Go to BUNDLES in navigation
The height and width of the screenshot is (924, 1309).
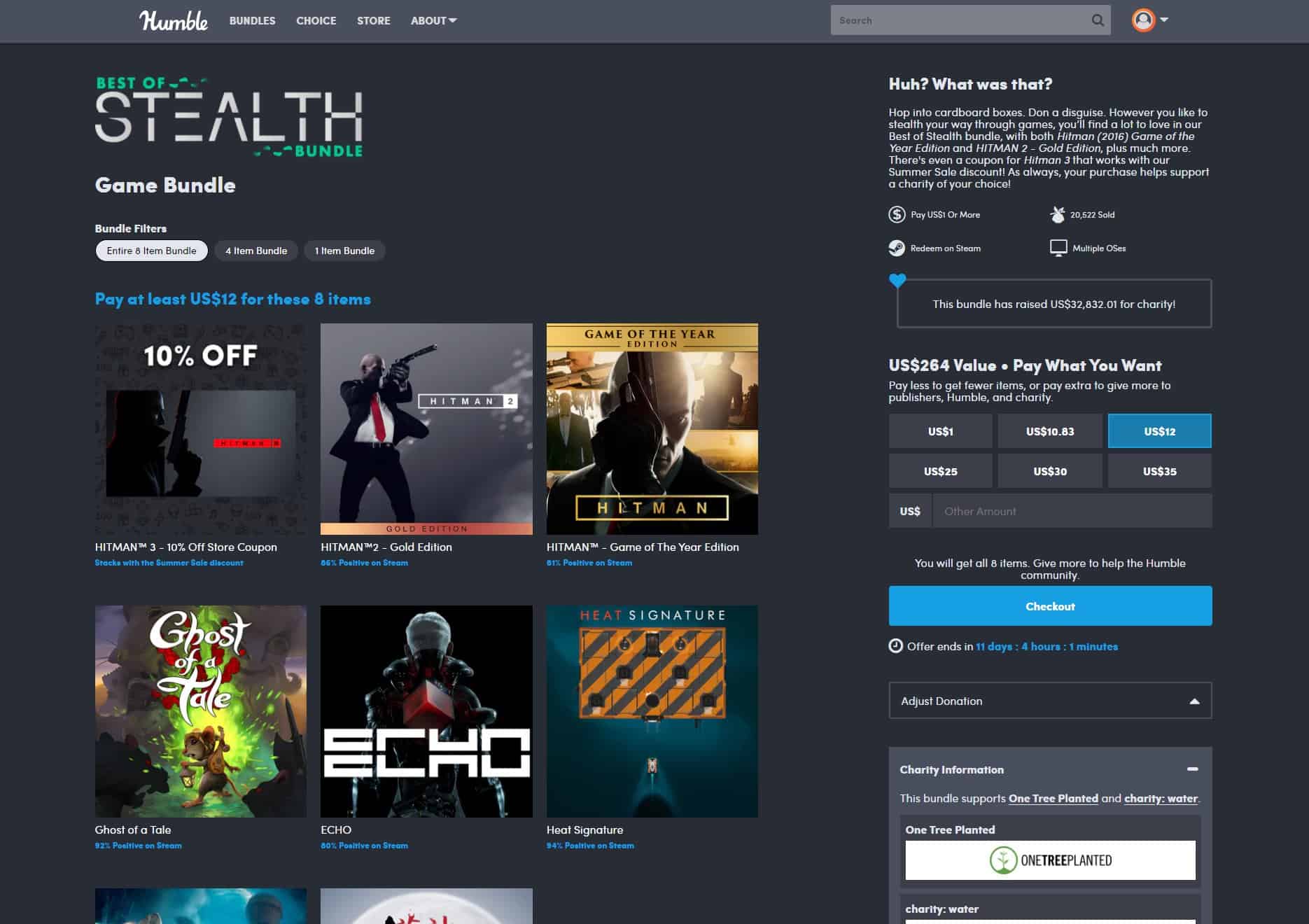(x=252, y=20)
